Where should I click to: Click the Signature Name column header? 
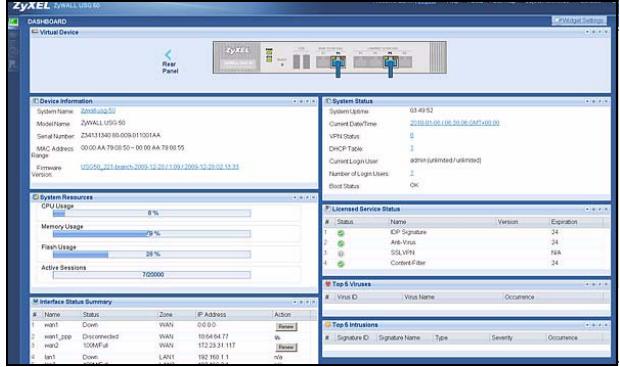[399, 338]
